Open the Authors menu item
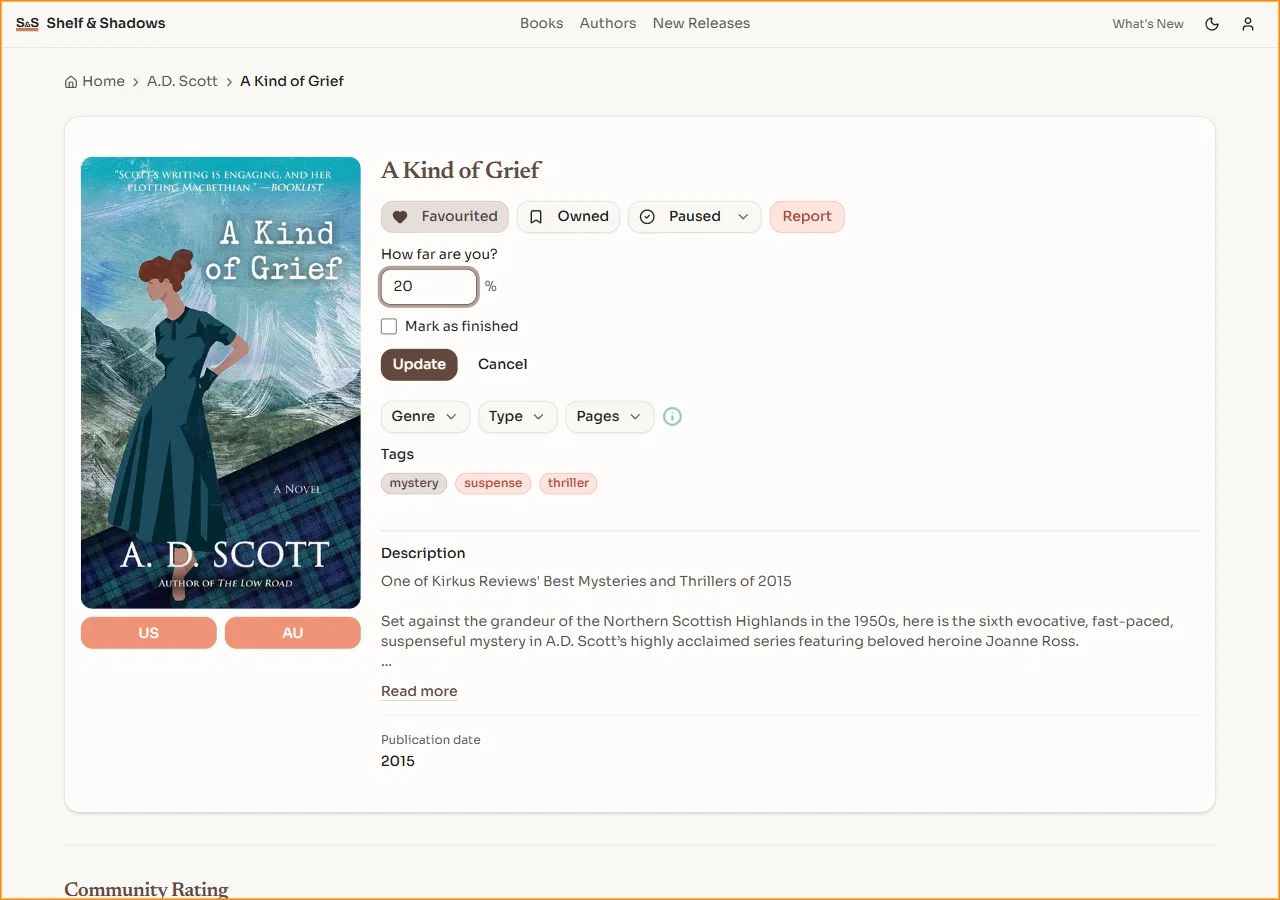This screenshot has width=1280, height=900. coord(608,23)
